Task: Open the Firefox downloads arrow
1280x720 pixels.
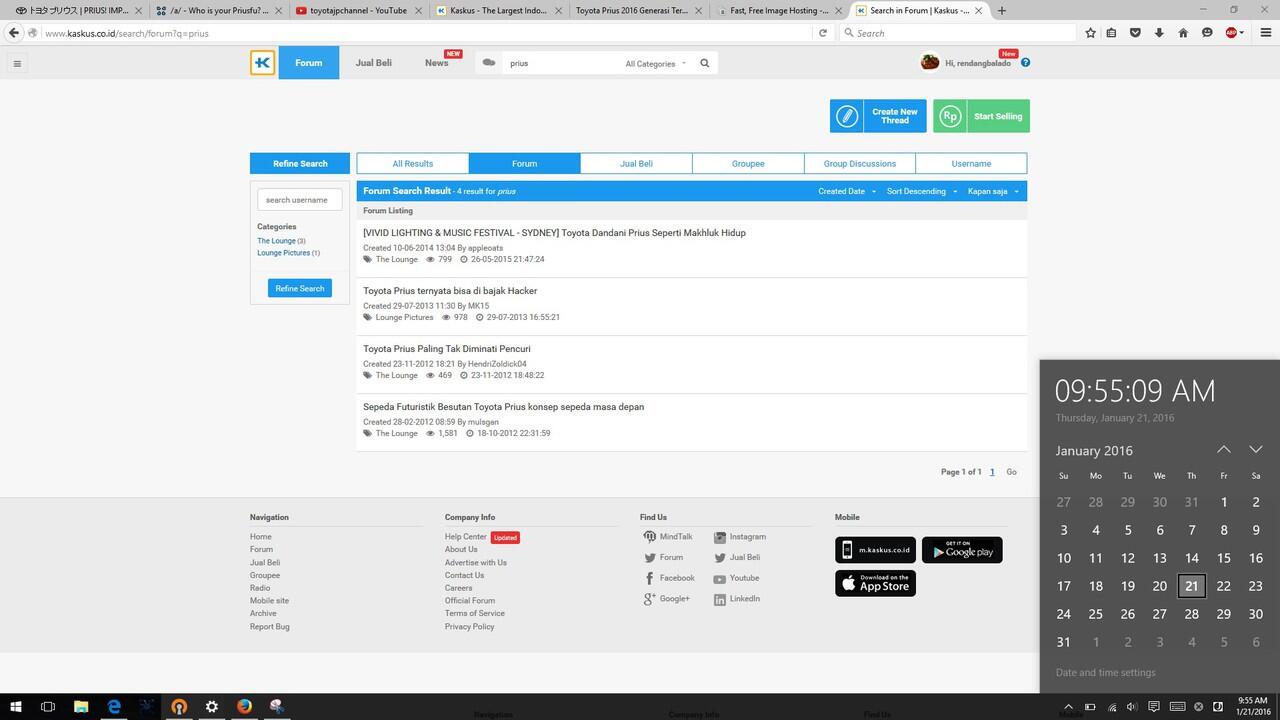Action: (1159, 33)
